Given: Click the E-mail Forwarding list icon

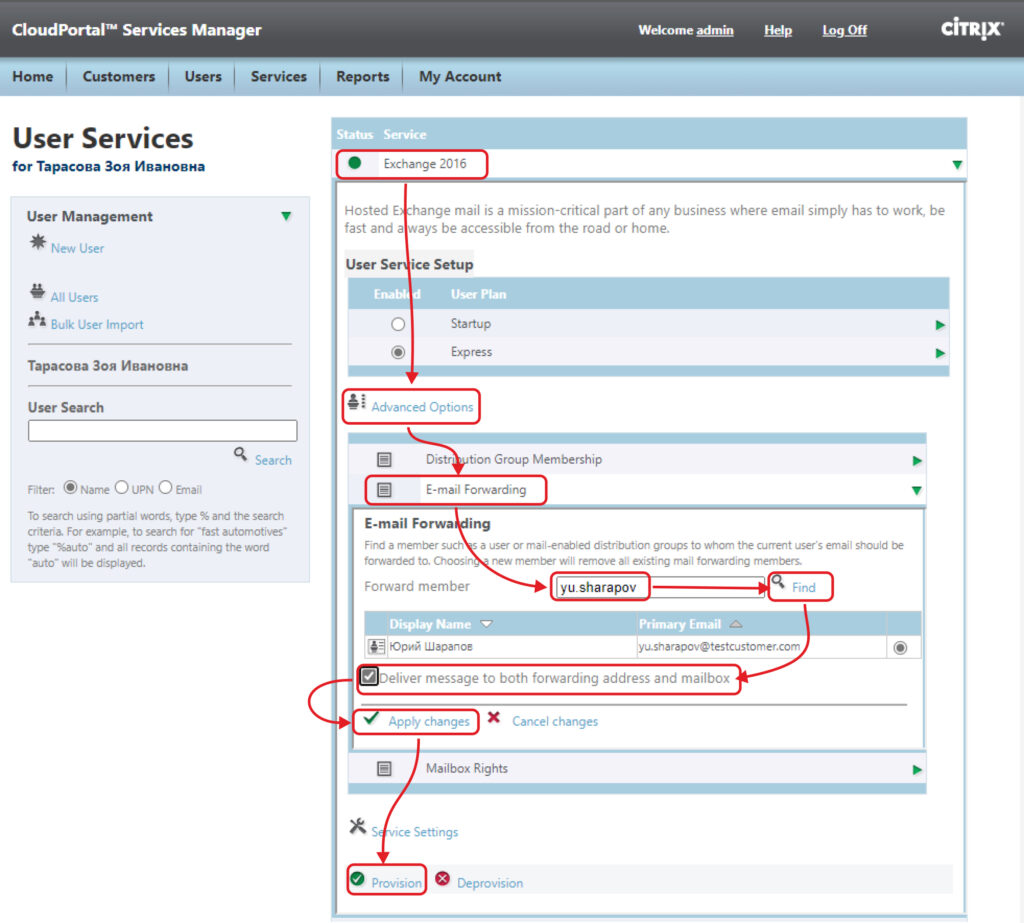Looking at the screenshot, I should click(384, 489).
